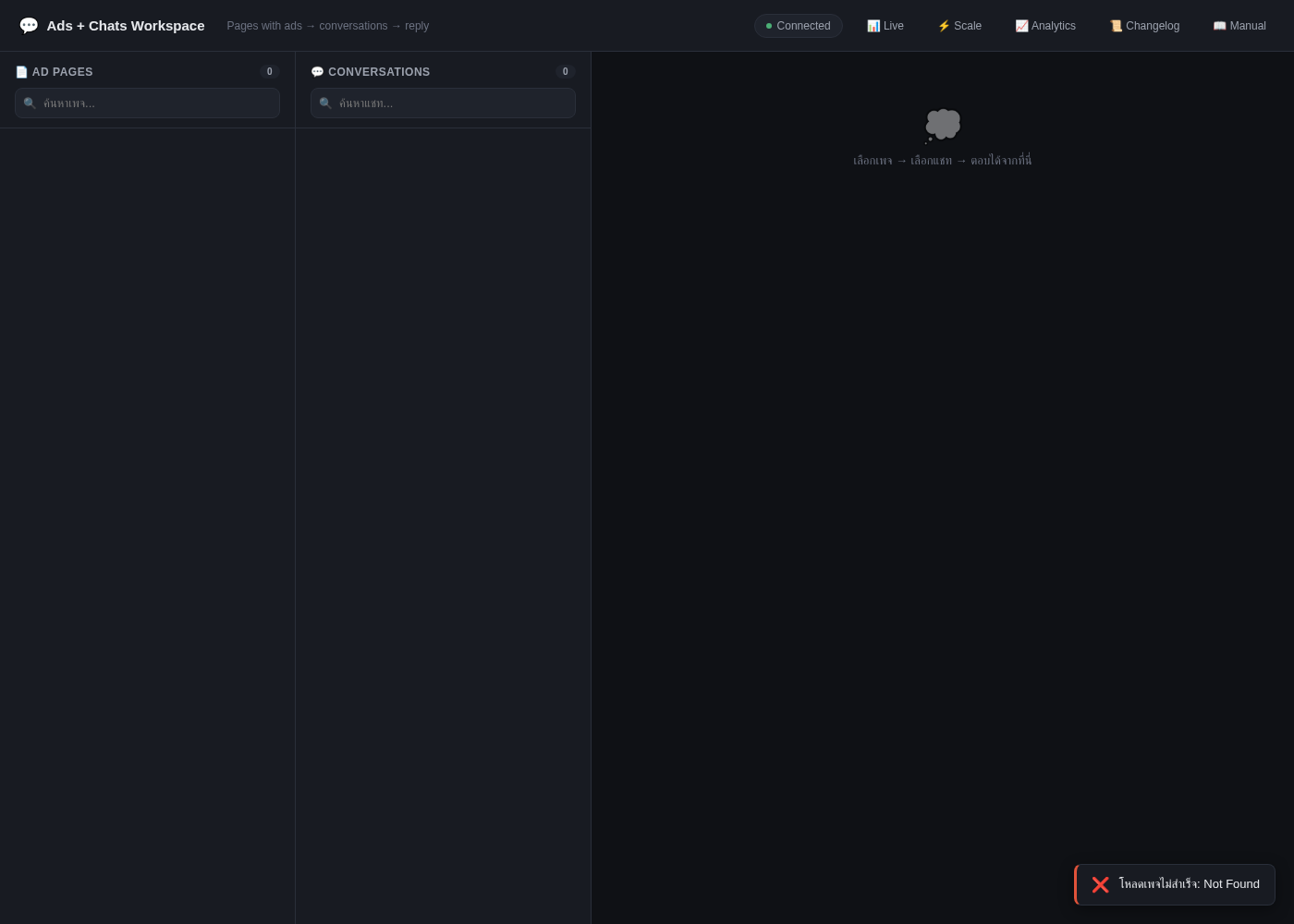Open the Changelog
Viewport: 1294px width, 924px height.
[1144, 26]
